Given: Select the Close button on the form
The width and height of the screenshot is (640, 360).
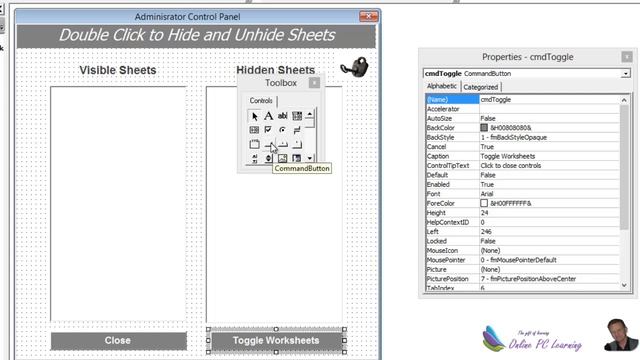Looking at the screenshot, I should click(x=119, y=341).
